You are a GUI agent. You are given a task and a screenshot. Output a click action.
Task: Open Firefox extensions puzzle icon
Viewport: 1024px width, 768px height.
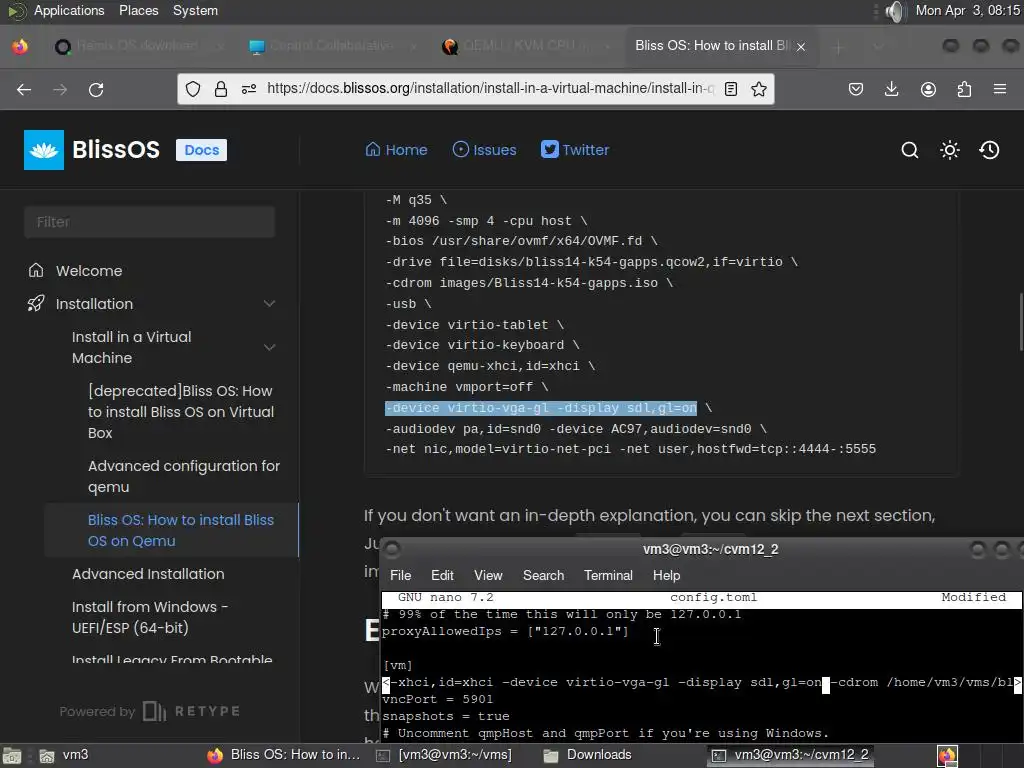tap(964, 89)
